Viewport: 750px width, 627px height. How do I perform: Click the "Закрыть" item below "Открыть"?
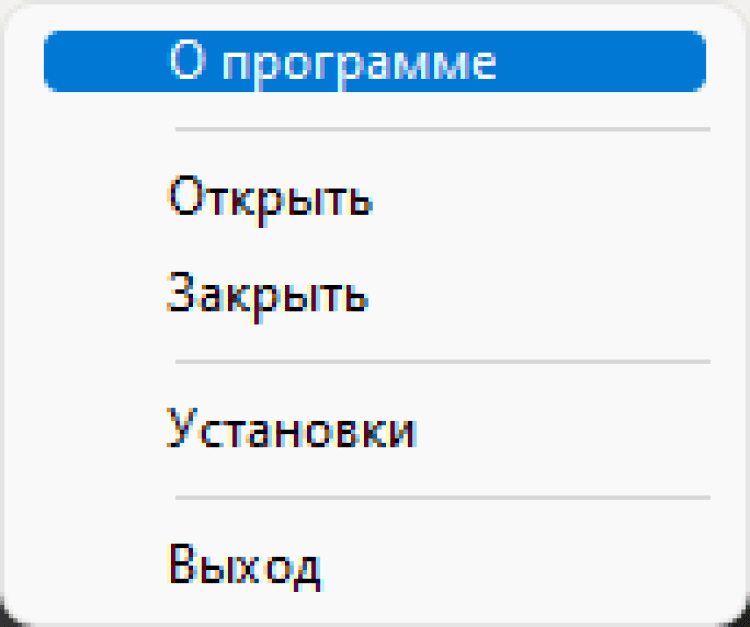coord(268,295)
